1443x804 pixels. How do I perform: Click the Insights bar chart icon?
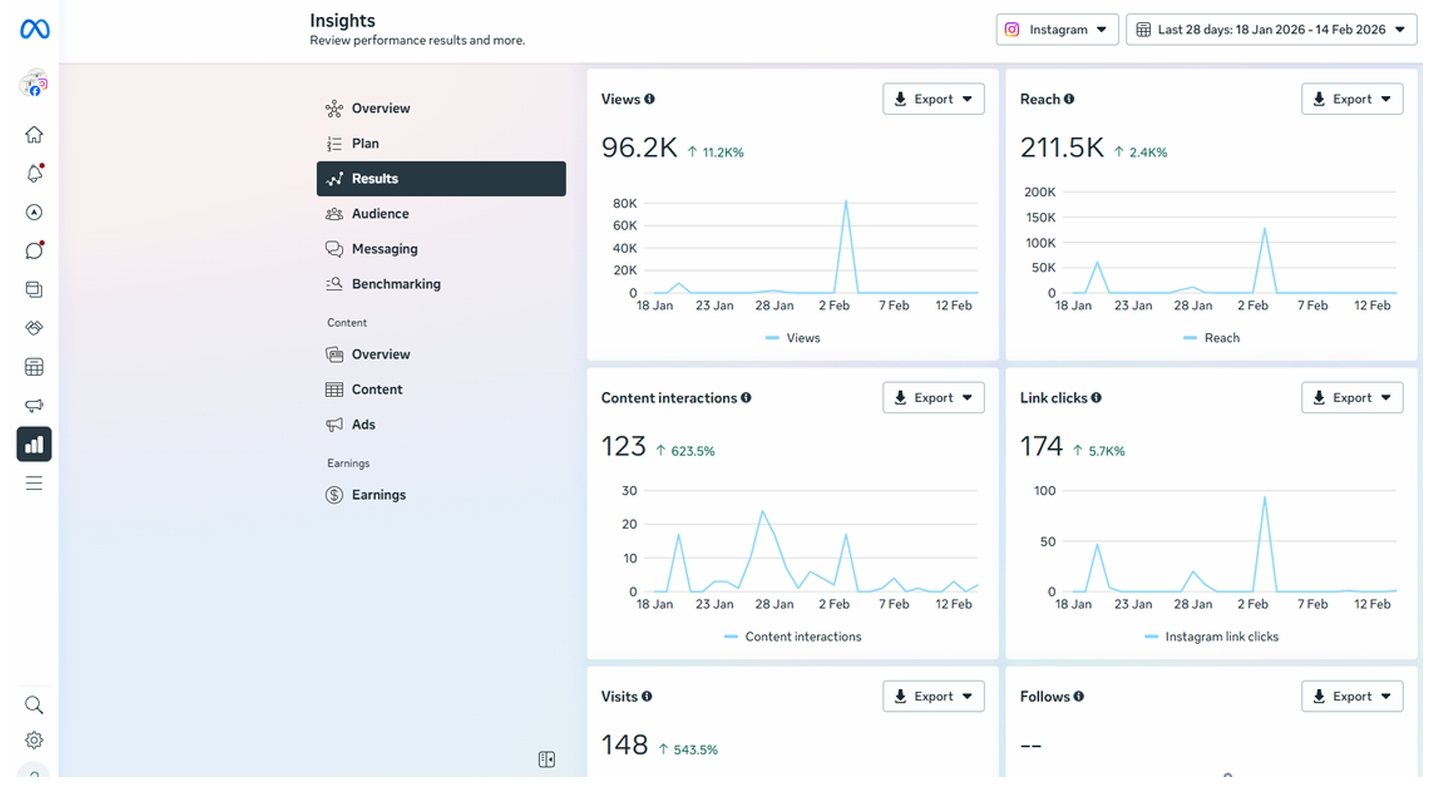point(34,445)
